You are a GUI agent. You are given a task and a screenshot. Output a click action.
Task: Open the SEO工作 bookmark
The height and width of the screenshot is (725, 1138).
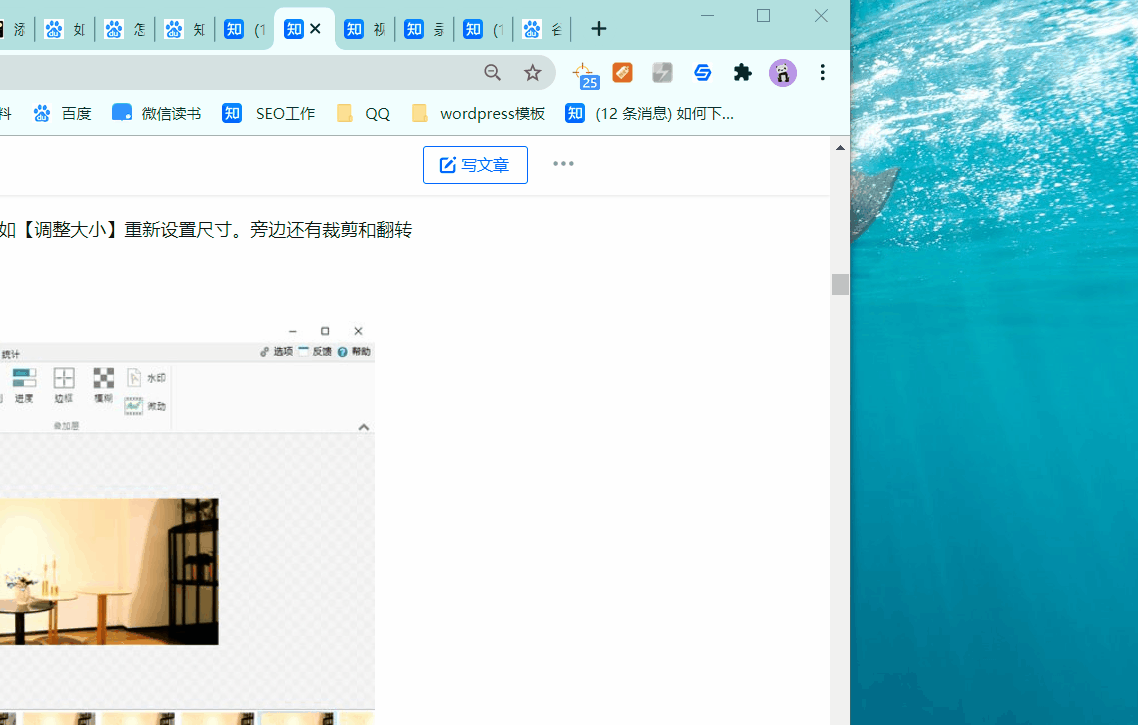269,113
